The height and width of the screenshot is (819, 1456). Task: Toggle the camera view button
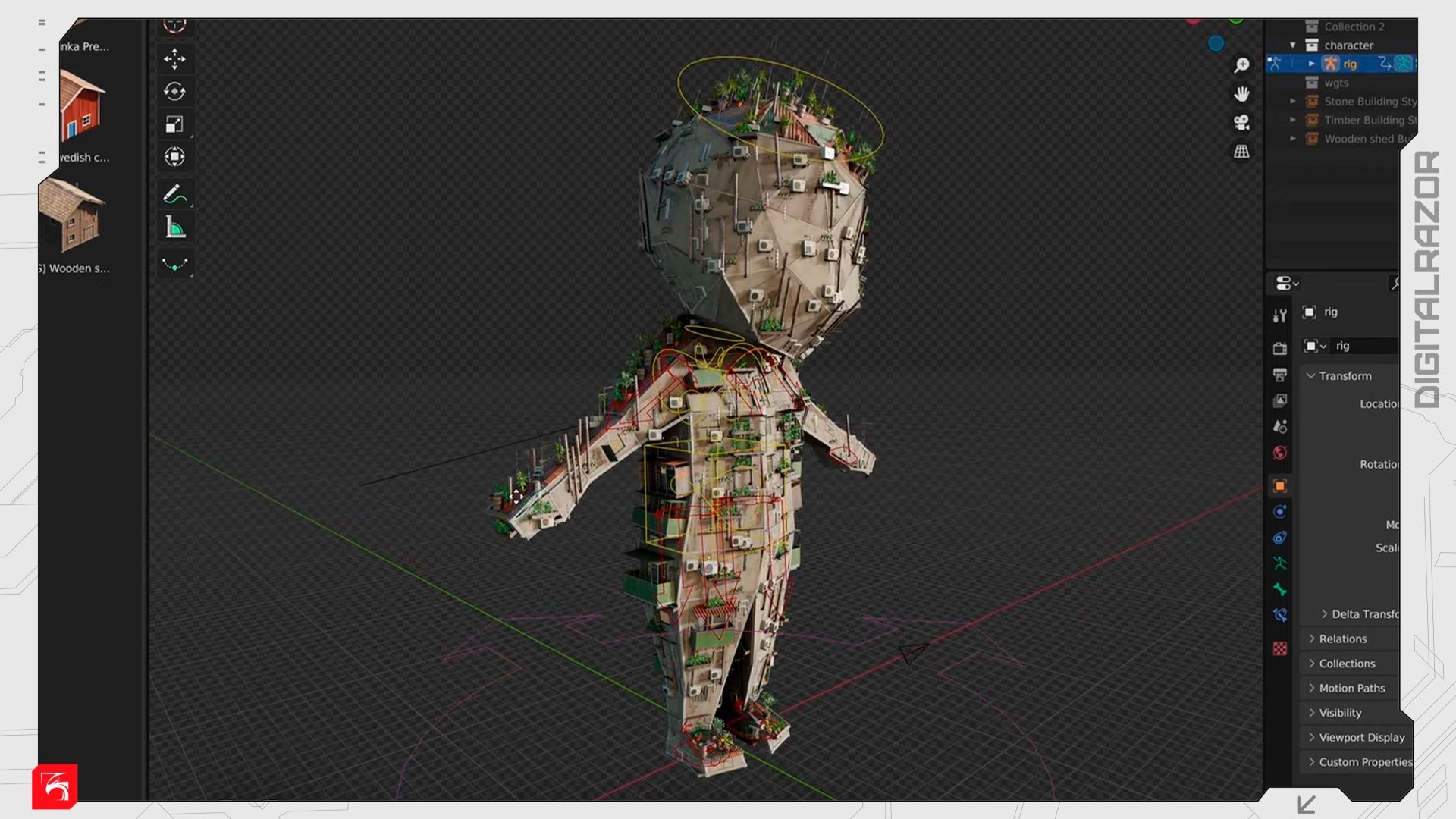coord(1241,122)
